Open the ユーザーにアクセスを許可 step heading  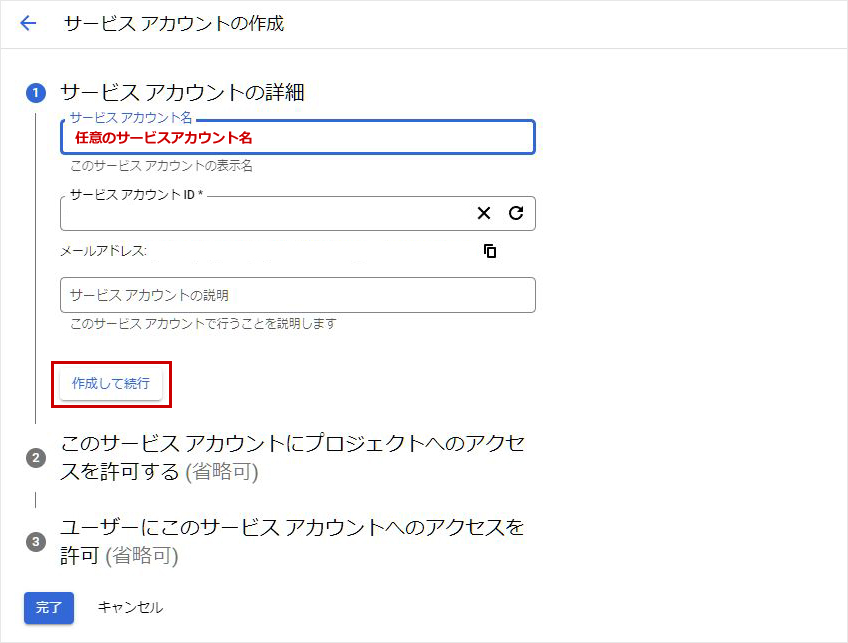[292, 540]
